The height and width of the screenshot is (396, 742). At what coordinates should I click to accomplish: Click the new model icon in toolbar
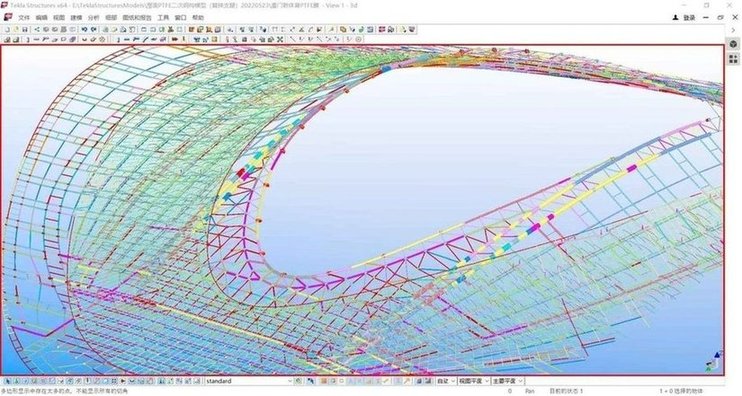tap(8, 29)
